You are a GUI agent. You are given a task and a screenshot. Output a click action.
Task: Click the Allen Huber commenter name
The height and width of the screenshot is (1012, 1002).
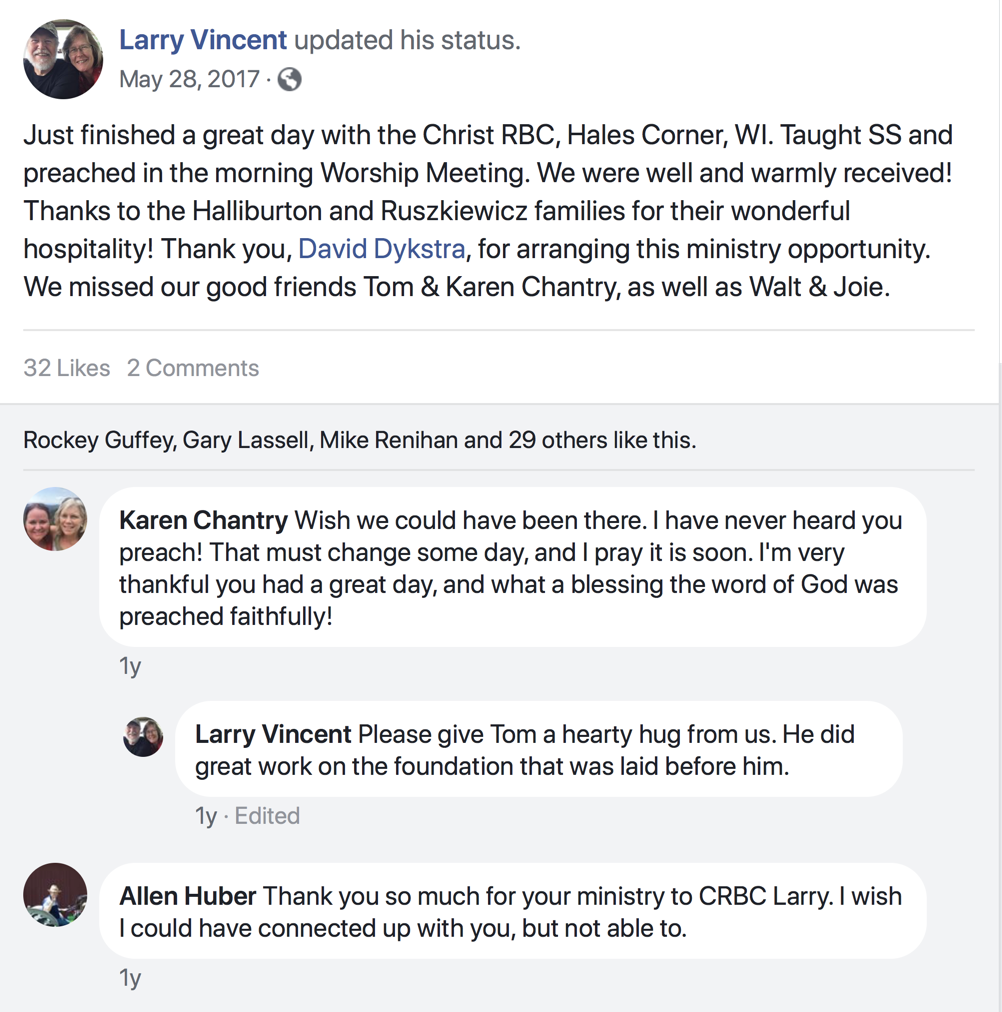coord(188,896)
